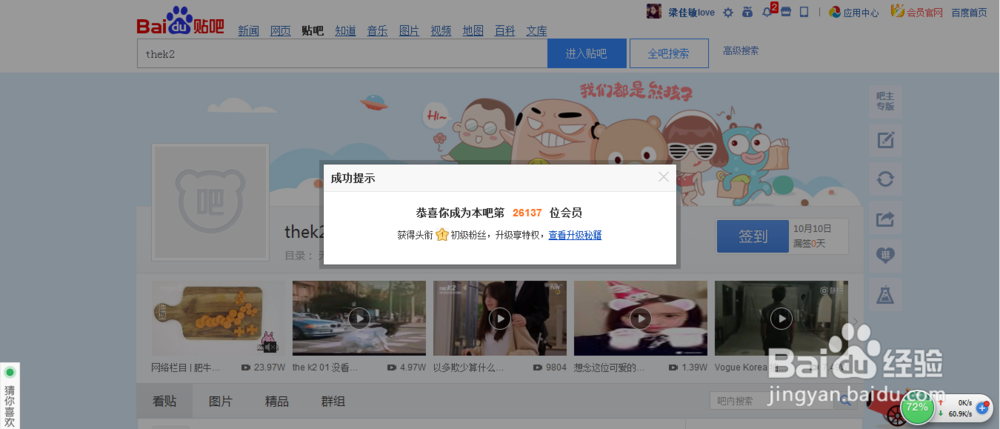Open the 吧主专版 sidebar button
The width and height of the screenshot is (1000, 429).
pos(885,101)
